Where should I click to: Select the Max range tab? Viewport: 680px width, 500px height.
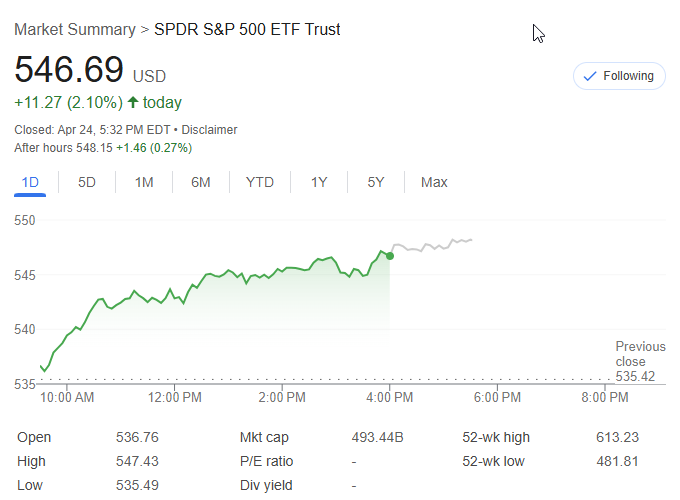tap(434, 182)
